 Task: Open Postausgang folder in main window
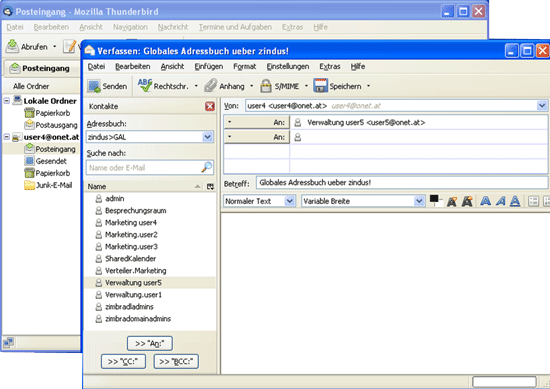tap(51, 125)
